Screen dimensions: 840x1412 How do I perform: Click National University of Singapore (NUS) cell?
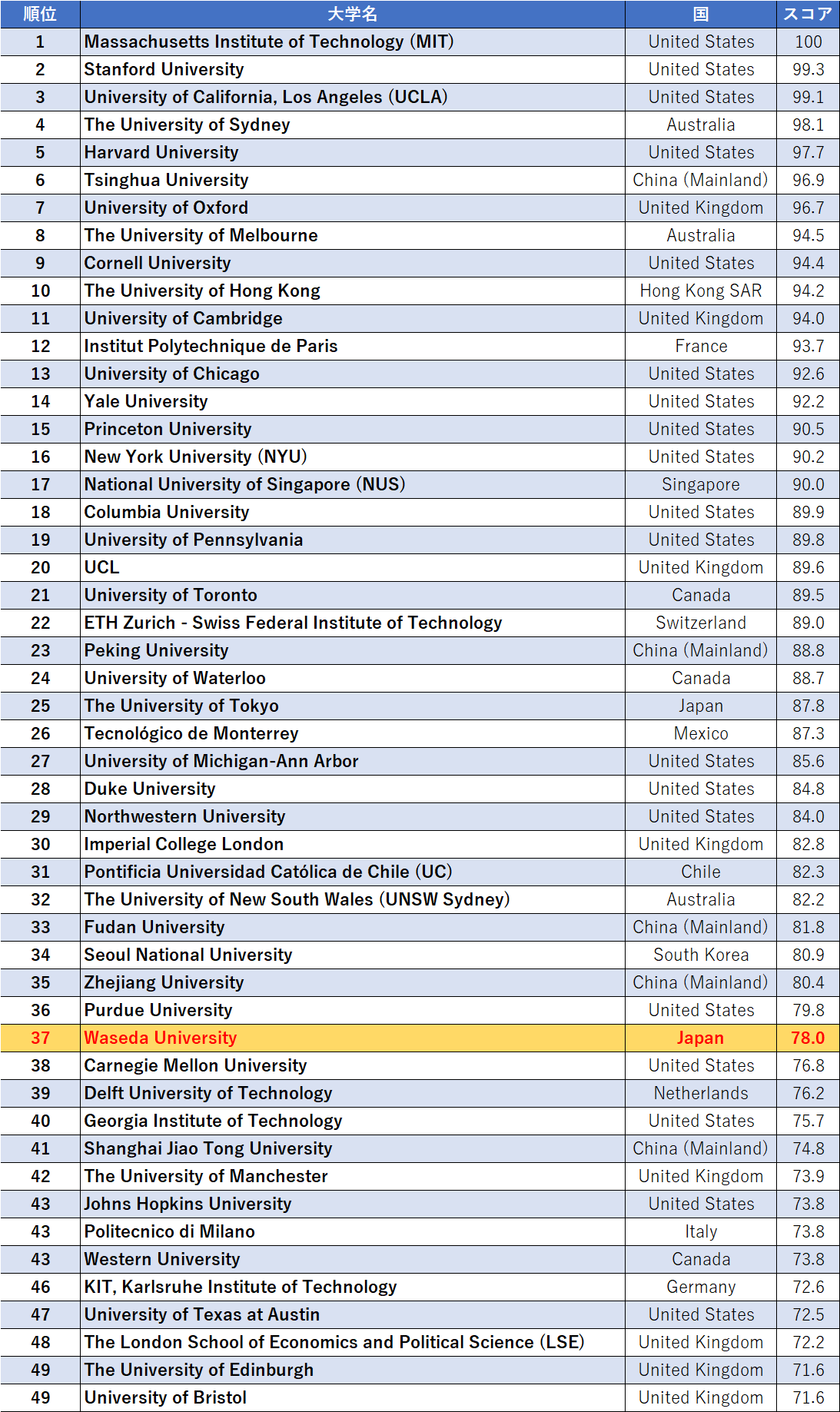(353, 484)
